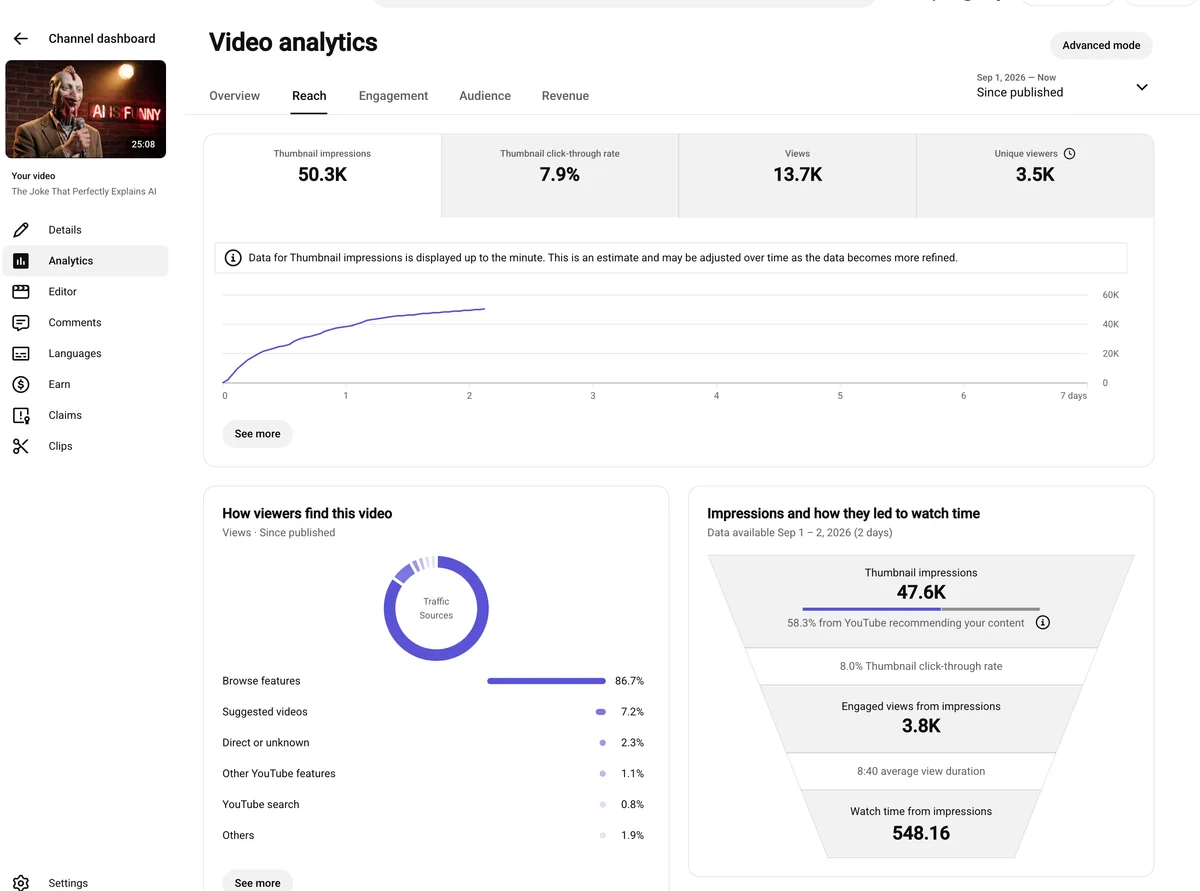The height and width of the screenshot is (891, 1200).
Task: Click the clock icon next to Unique viewers
Action: [x=1069, y=154]
